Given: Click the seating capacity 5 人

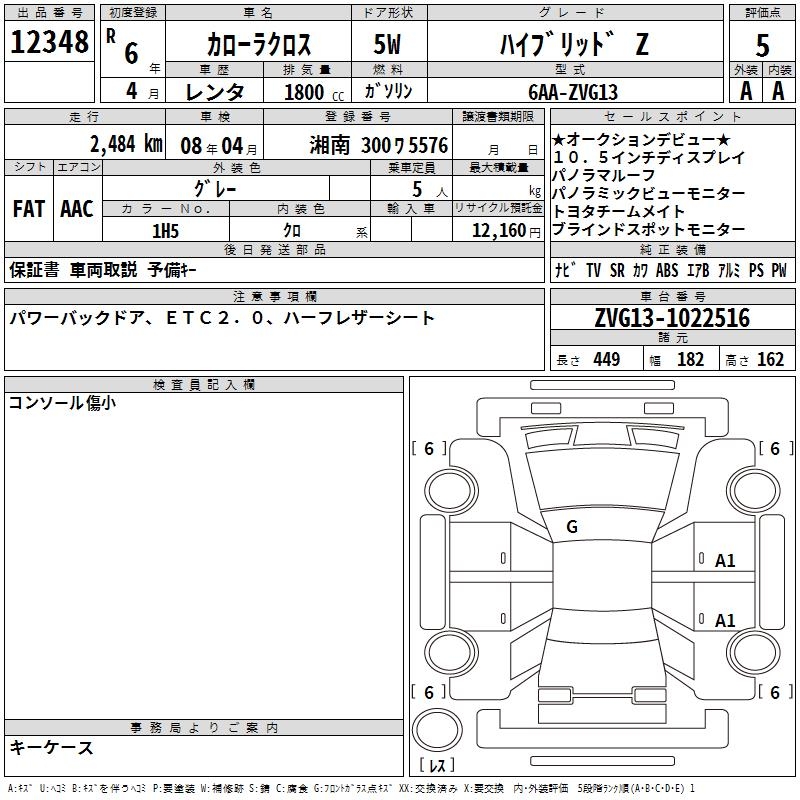Looking at the screenshot, I should (429, 189).
